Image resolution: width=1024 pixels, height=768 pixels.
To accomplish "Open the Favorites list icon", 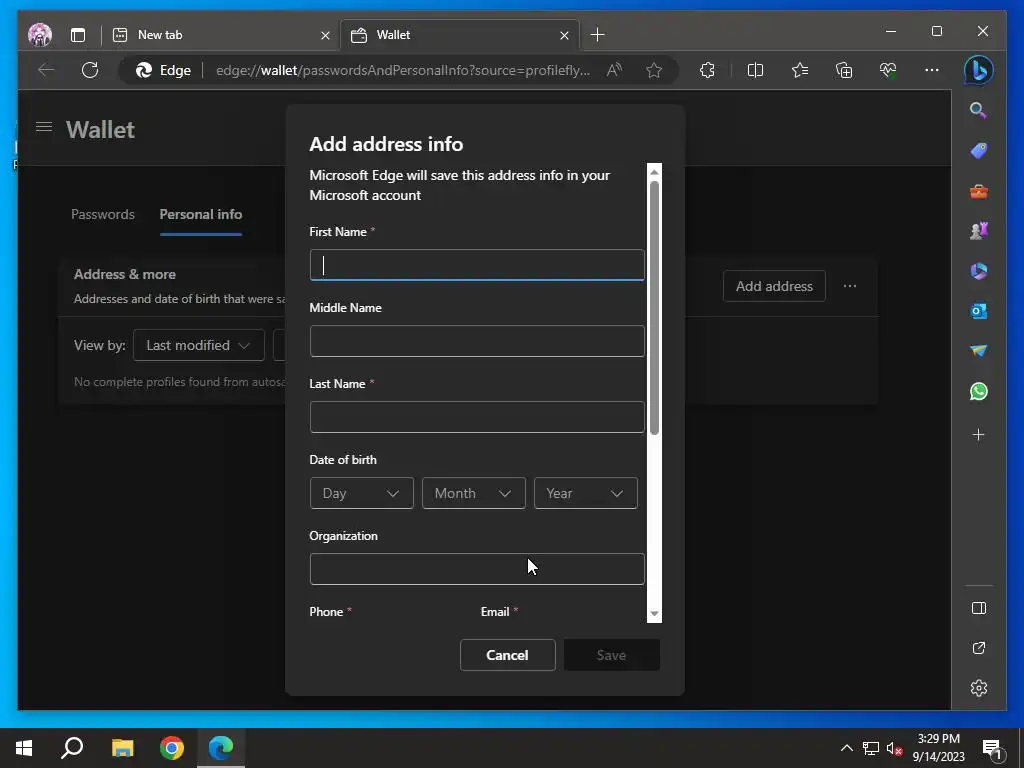I will coord(799,70).
